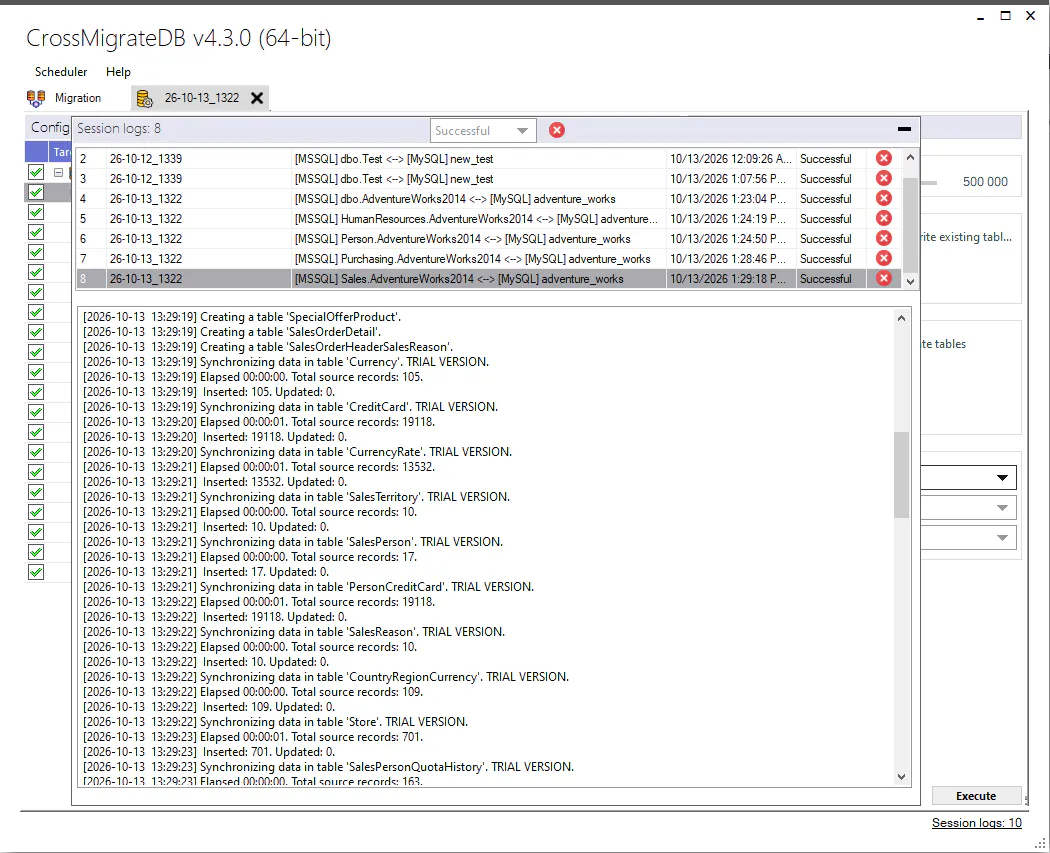The image size is (1050, 853).
Task: Click the Execute button
Action: tap(976, 795)
